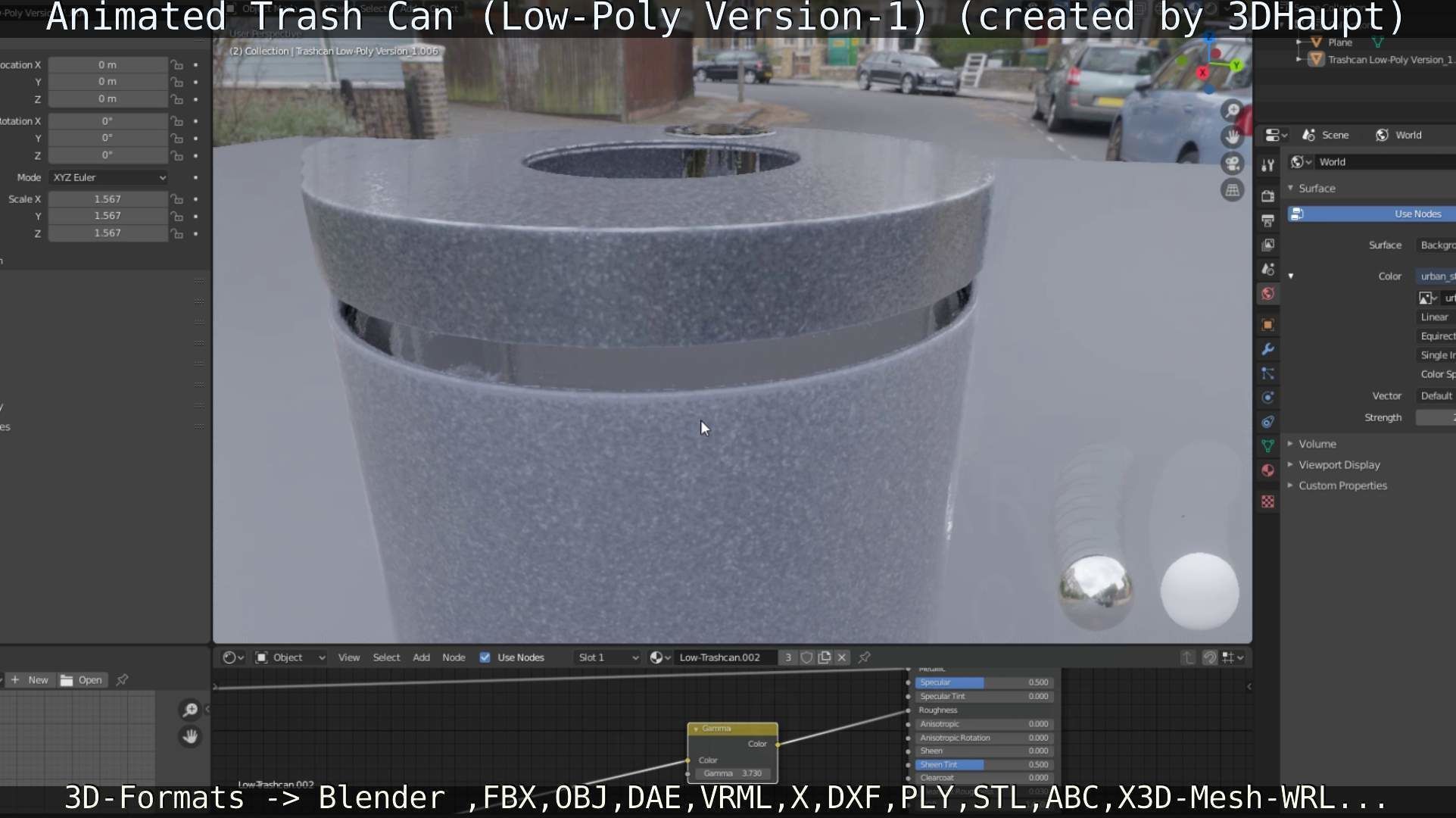Click the node editor parent tree arrow
1456x818 pixels.
click(x=1187, y=657)
